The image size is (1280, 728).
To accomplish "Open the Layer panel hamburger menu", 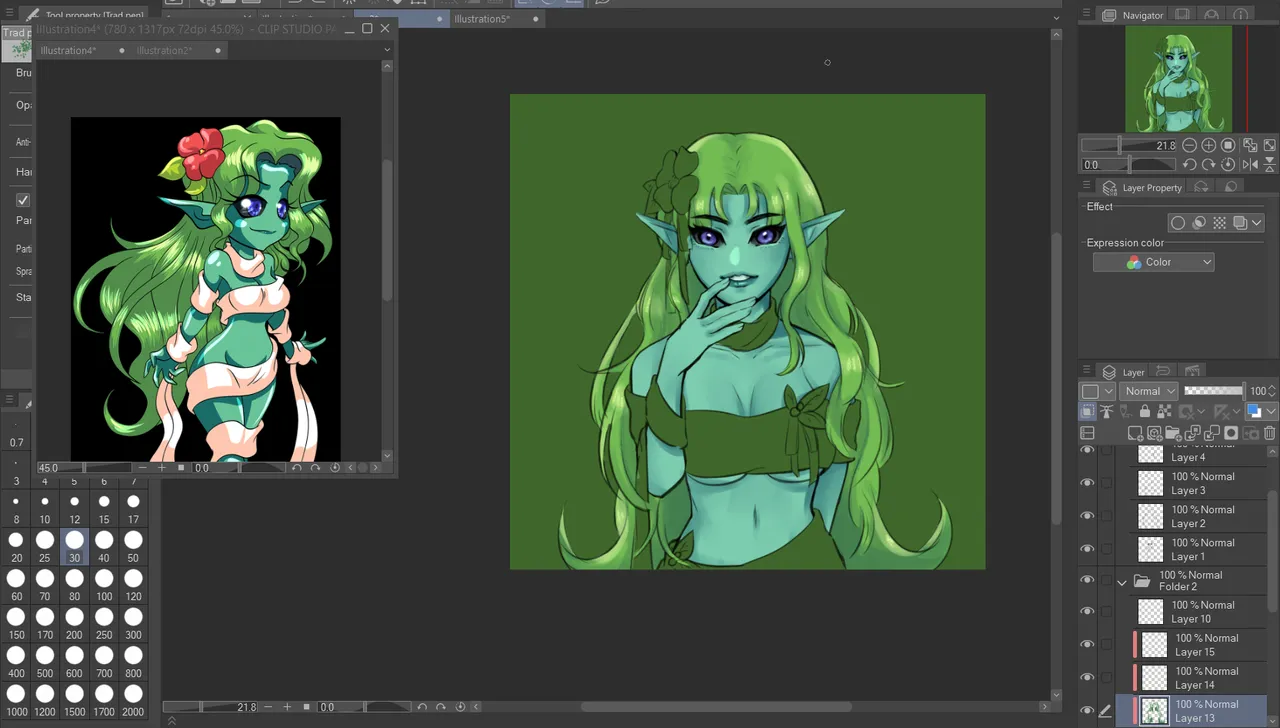I will tap(1086, 371).
